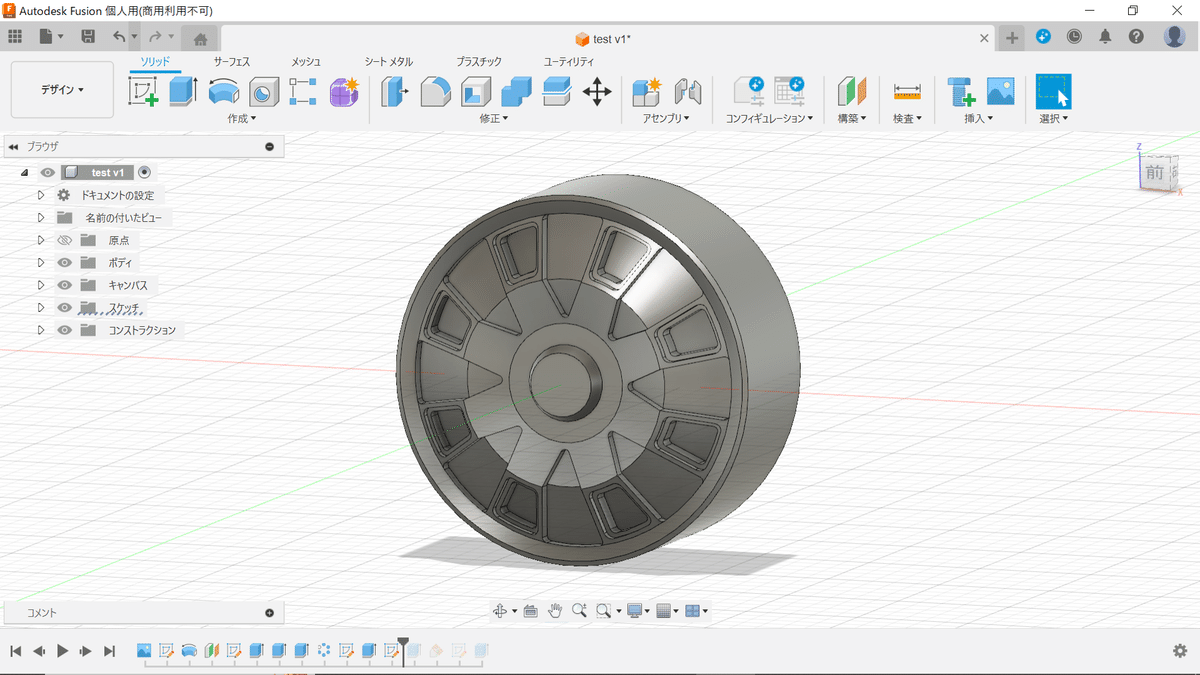Viewport: 1200px width, 675px height.
Task: Open the Job Status clock icon
Action: [1074, 37]
